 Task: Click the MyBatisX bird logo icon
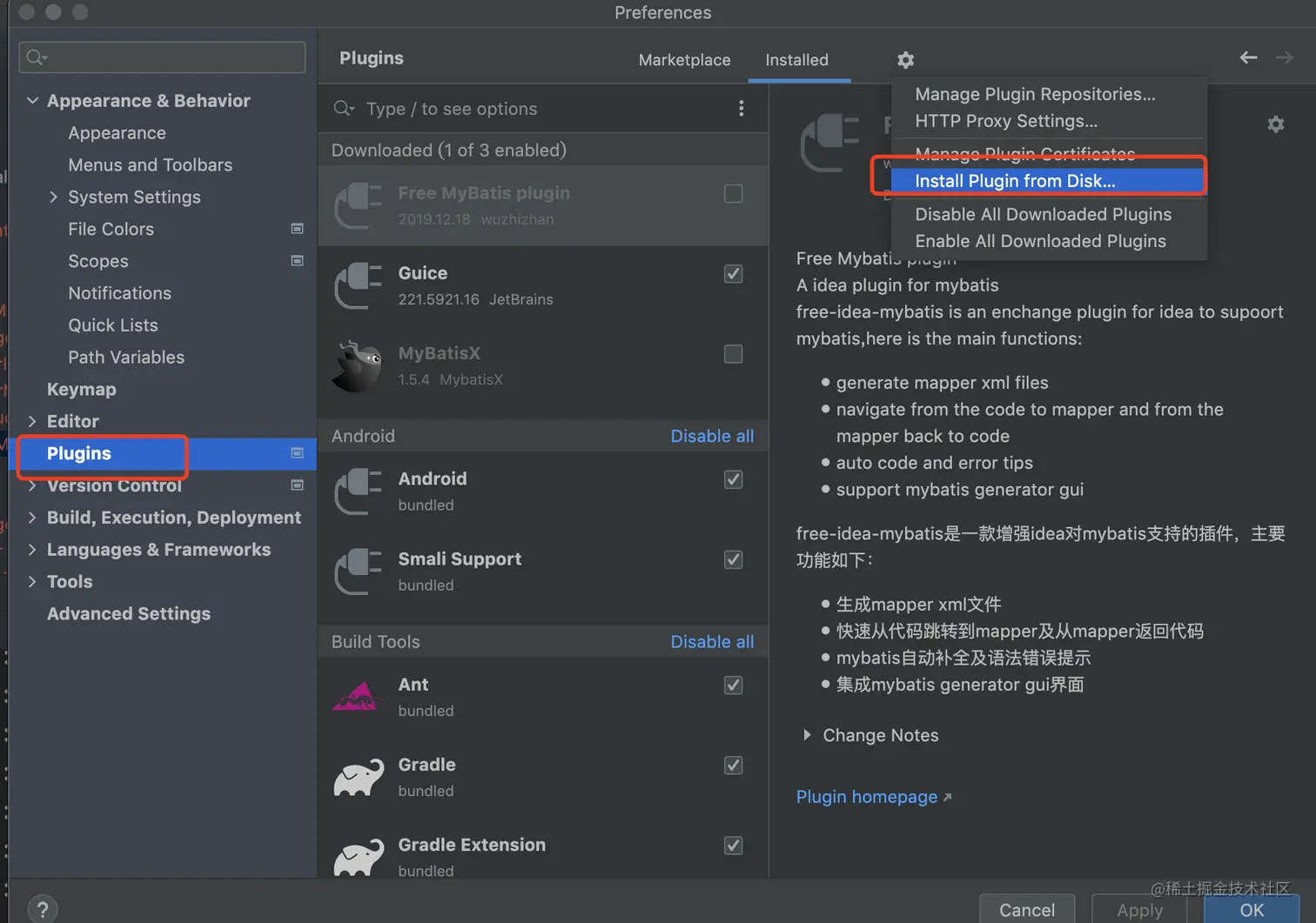[358, 365]
